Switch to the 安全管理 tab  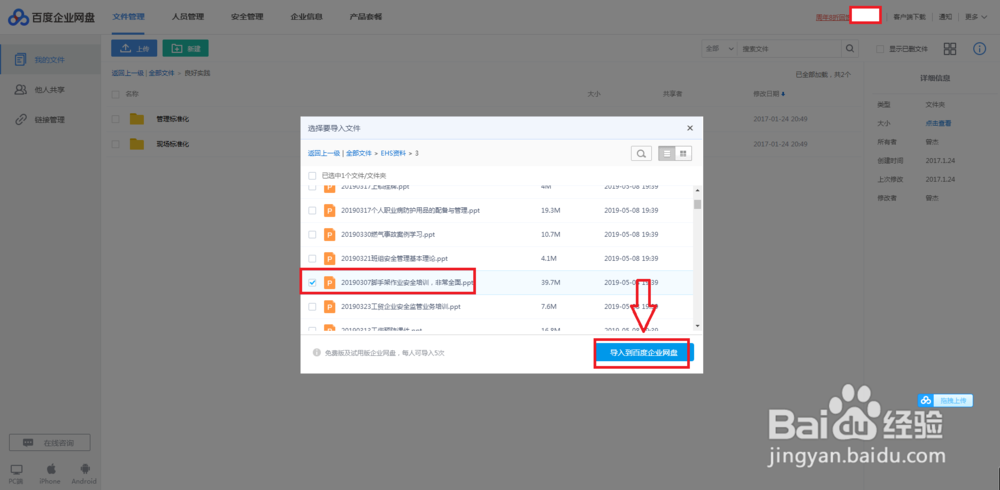[x=247, y=17]
